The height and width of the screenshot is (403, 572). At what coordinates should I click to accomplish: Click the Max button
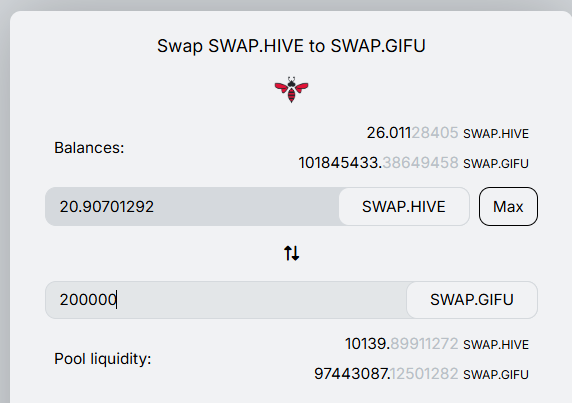(x=508, y=207)
